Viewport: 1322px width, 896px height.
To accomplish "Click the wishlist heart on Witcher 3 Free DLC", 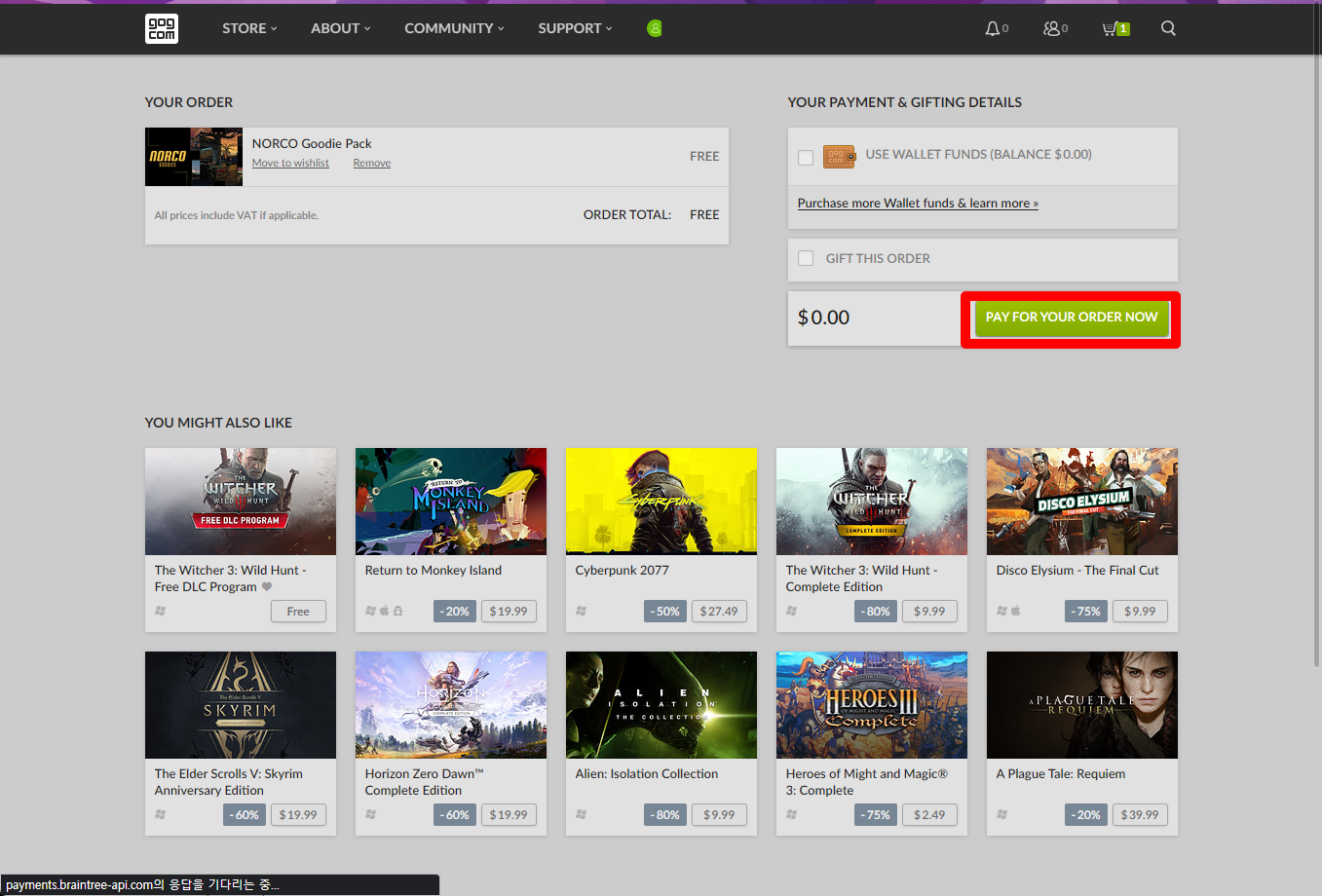I will (x=267, y=586).
